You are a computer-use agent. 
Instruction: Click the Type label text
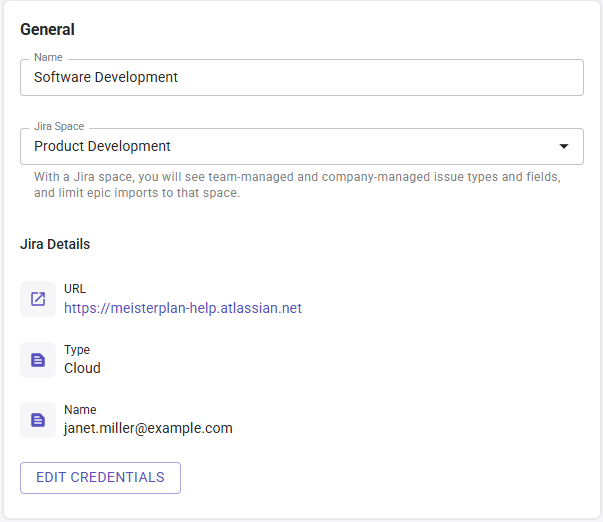click(77, 350)
